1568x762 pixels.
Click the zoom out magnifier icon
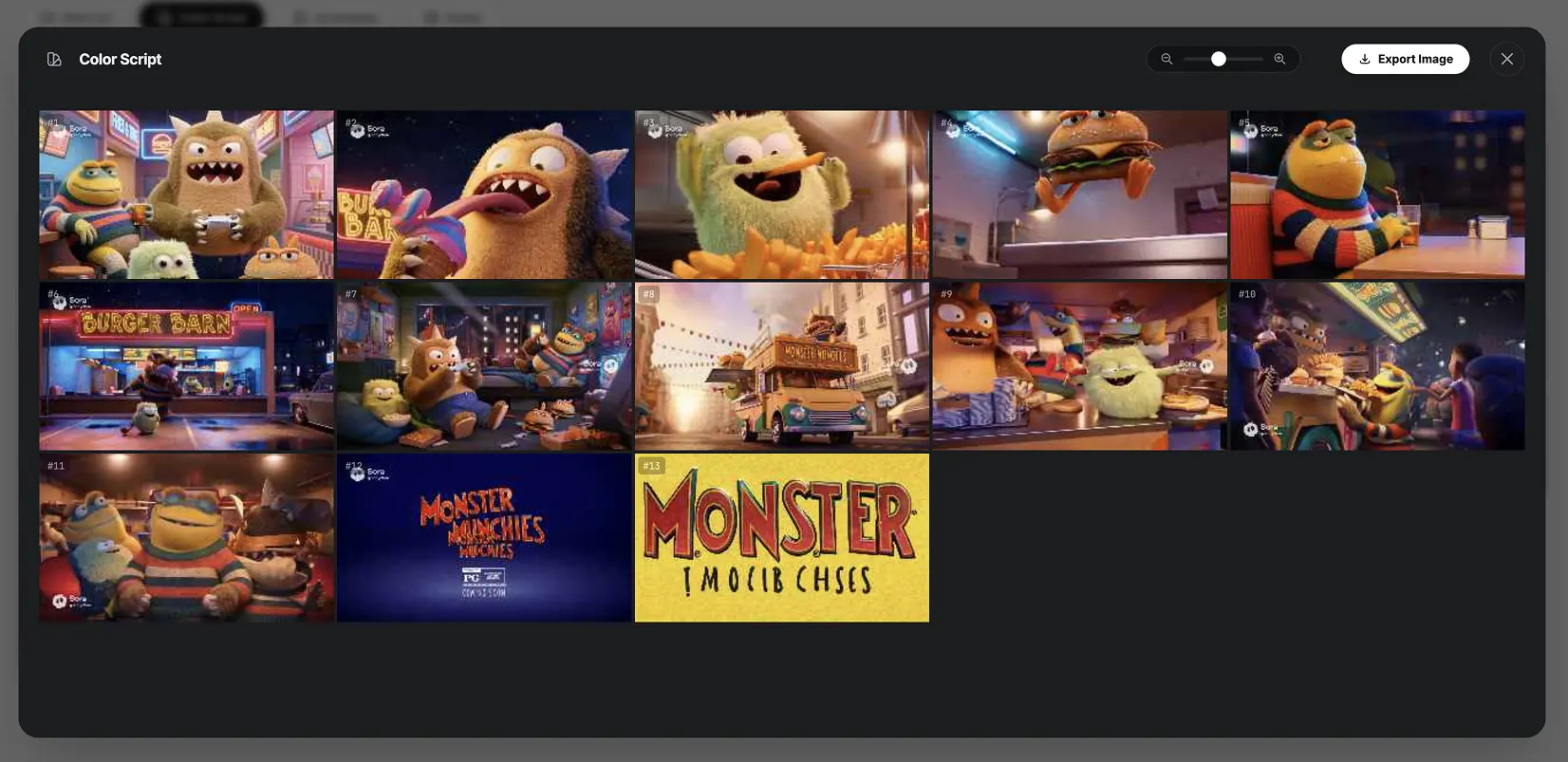(x=1167, y=59)
